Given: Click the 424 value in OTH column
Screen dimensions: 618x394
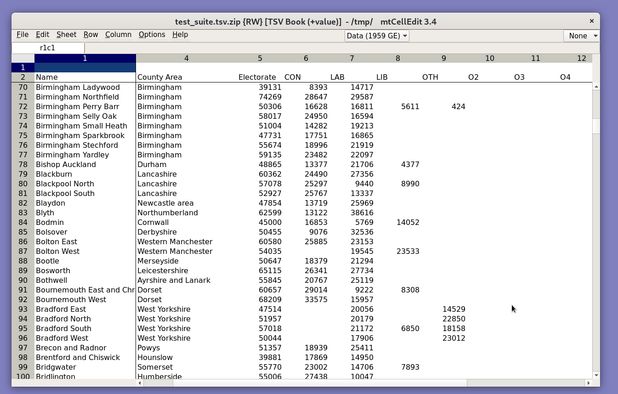Looking at the screenshot, I should pyautogui.click(x=444, y=106).
